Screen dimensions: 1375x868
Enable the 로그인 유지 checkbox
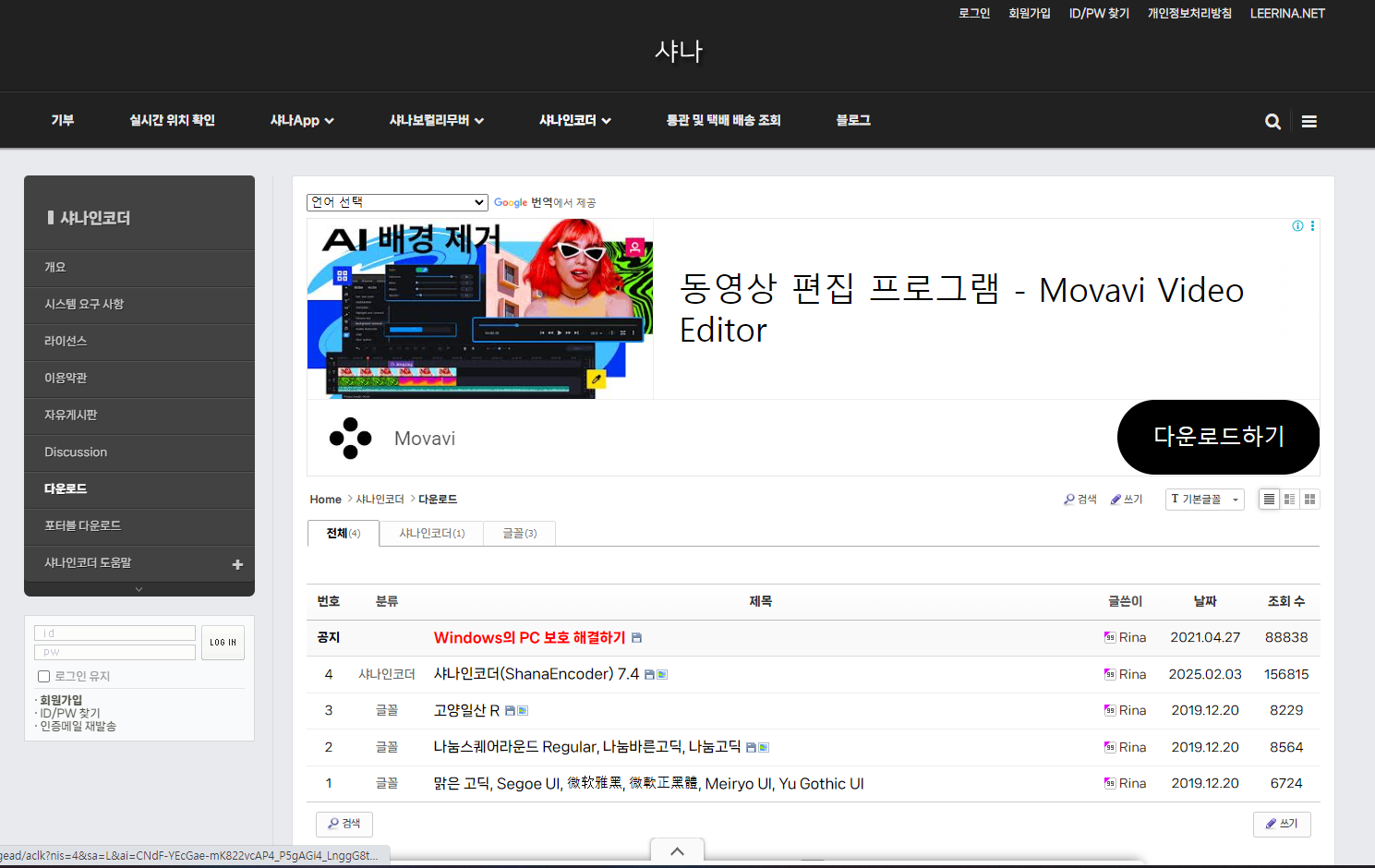click(x=43, y=676)
